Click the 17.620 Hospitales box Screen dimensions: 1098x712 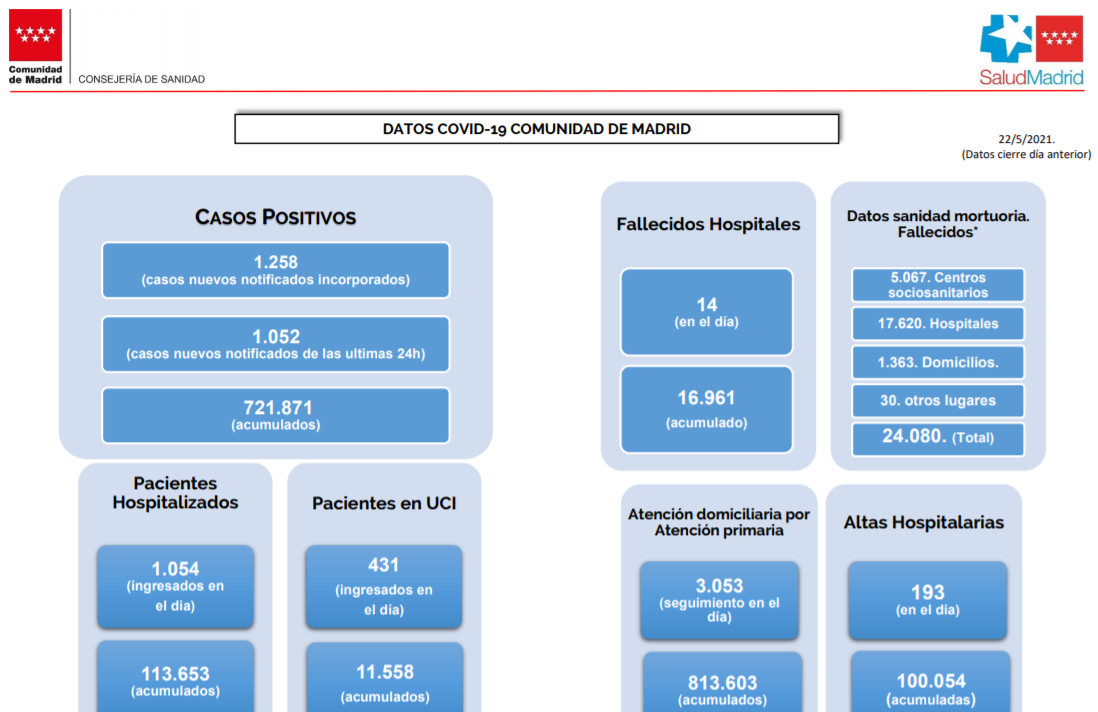(938, 323)
